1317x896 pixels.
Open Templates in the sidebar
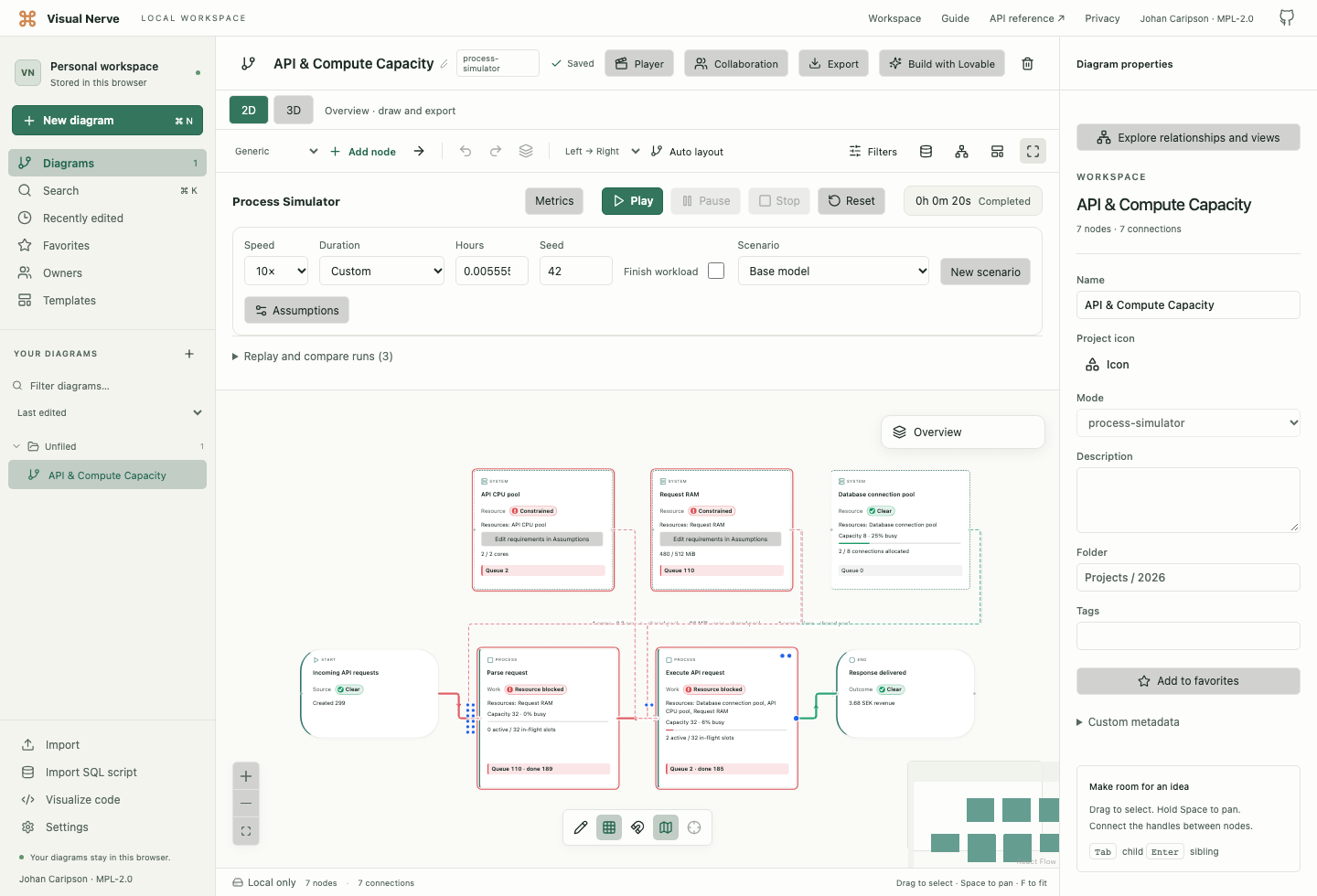click(107, 300)
